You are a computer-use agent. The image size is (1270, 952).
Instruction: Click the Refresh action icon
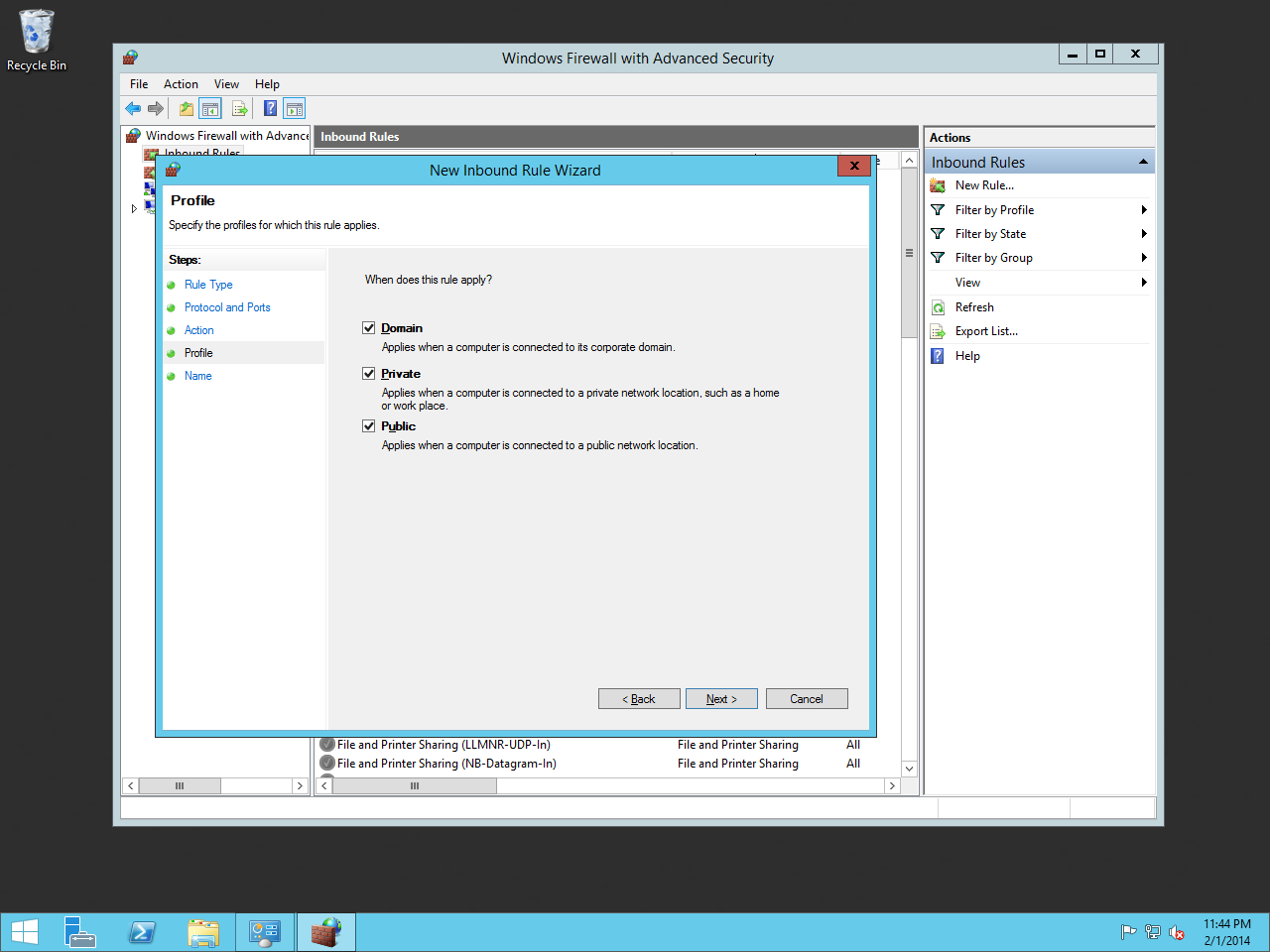tap(938, 307)
